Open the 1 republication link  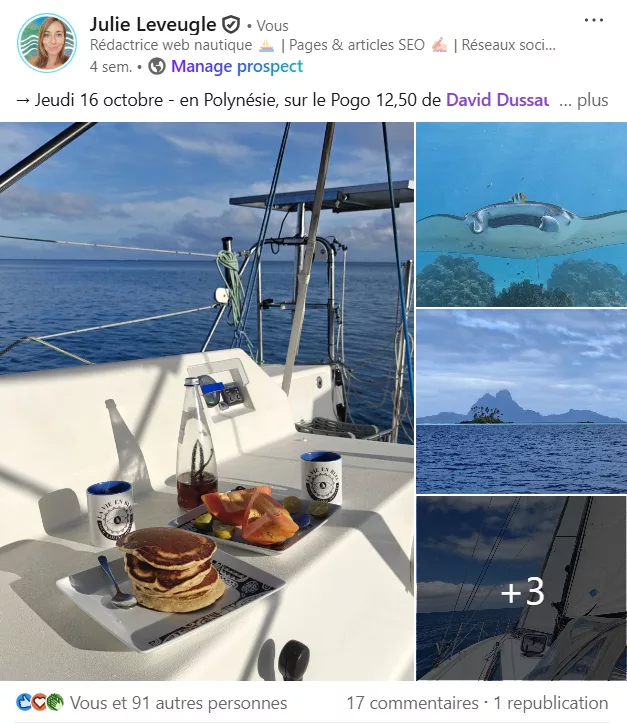pos(551,703)
